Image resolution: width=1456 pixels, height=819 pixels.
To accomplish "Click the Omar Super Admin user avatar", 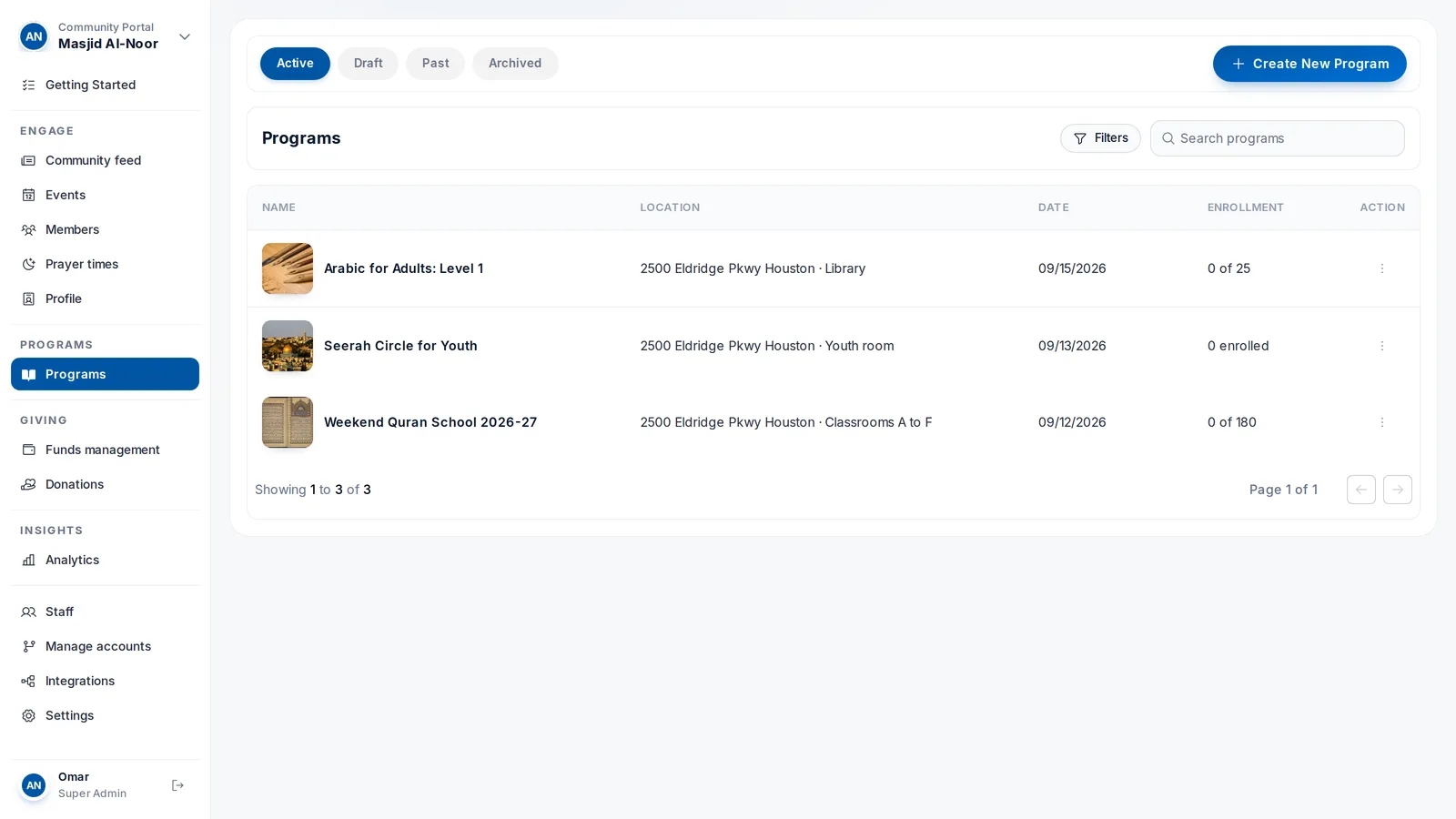I will pos(34,785).
